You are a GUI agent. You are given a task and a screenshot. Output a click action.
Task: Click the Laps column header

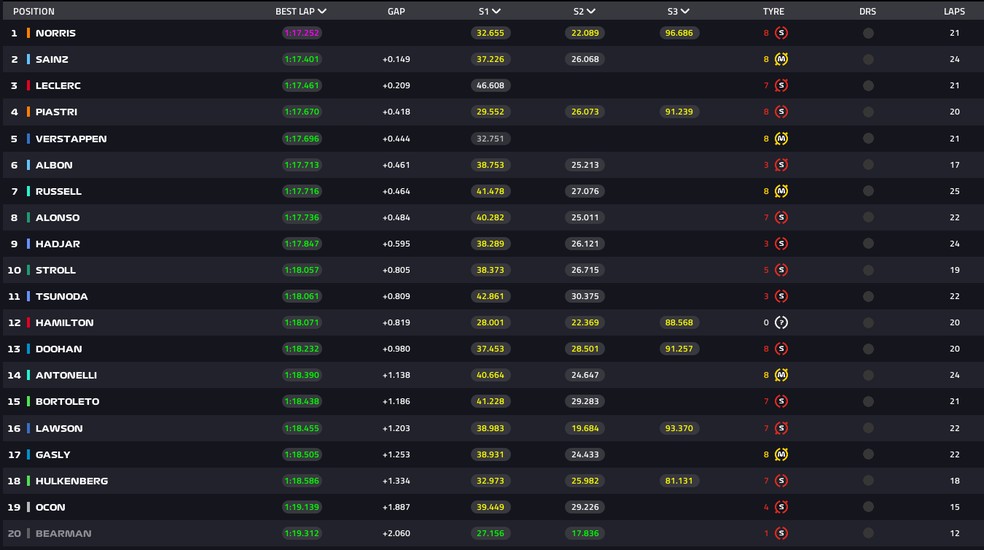(954, 11)
